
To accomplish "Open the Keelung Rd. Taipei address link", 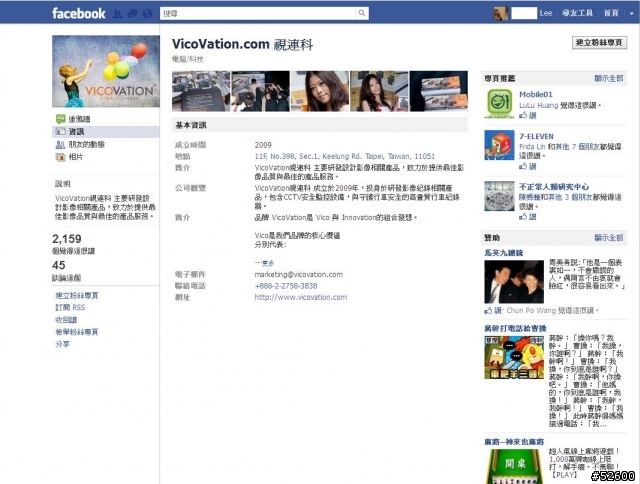I will tap(345, 156).
